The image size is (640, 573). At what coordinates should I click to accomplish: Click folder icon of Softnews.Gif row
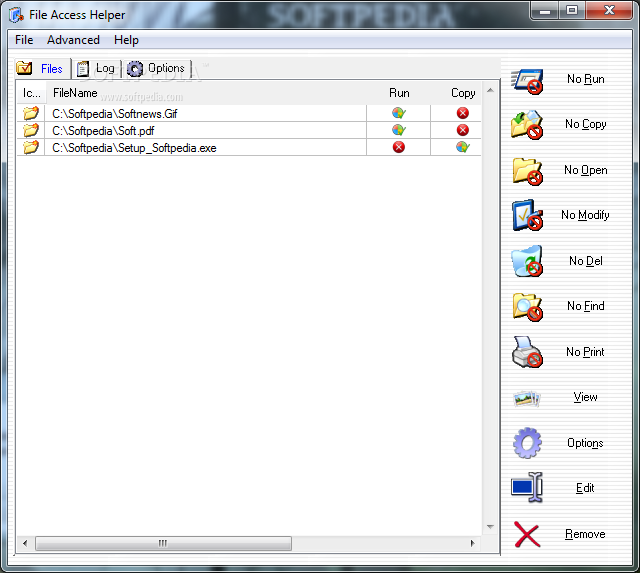31,113
